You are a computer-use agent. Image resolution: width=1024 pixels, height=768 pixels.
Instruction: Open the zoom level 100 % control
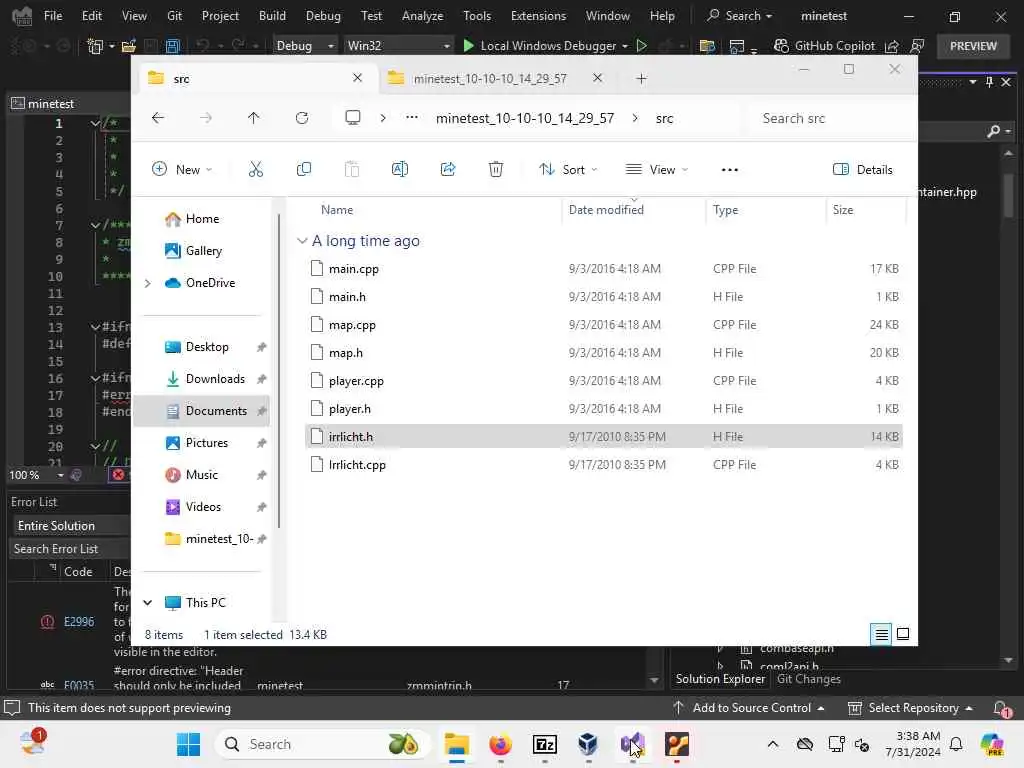click(37, 475)
